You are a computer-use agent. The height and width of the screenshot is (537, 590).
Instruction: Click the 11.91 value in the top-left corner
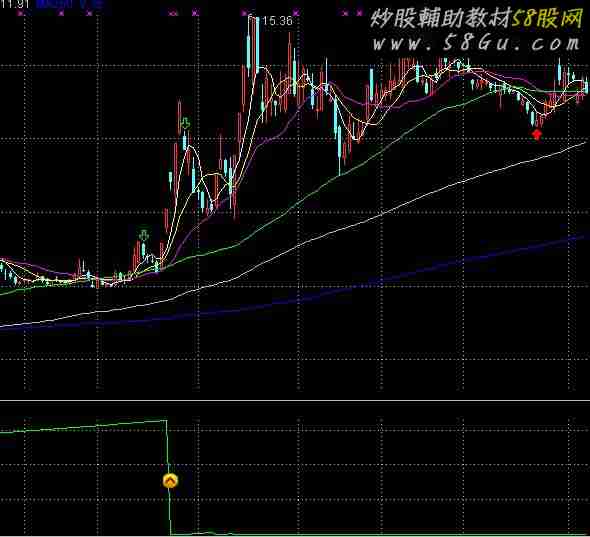15,4
